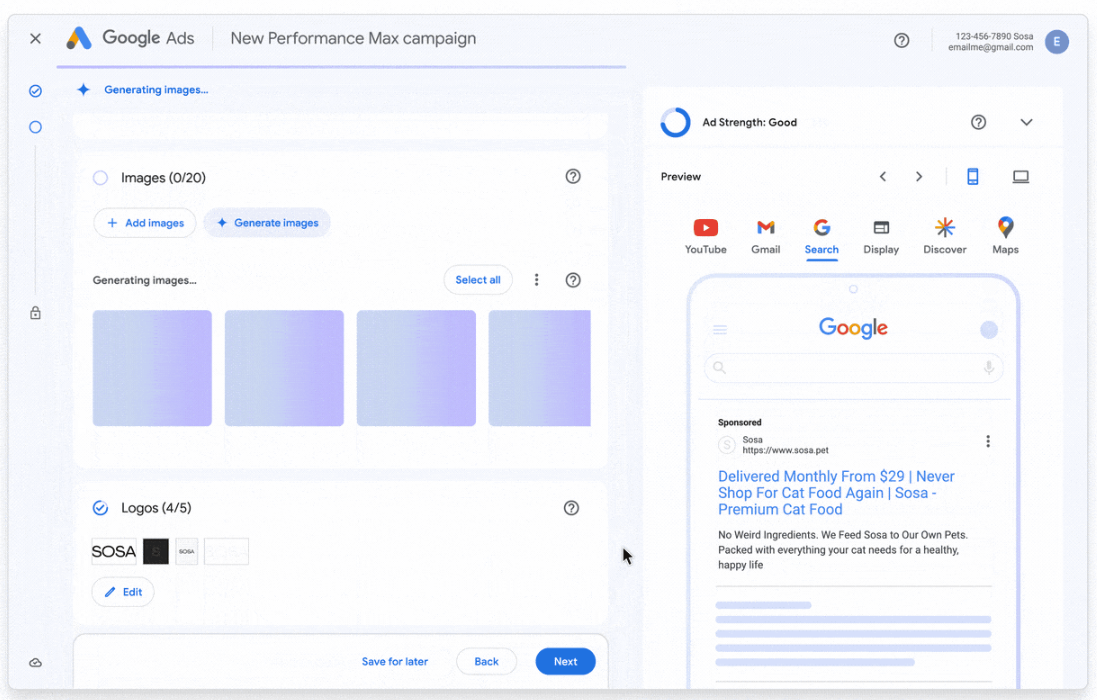1097x700 pixels.
Task: Open help icon in the top header
Action: point(901,41)
